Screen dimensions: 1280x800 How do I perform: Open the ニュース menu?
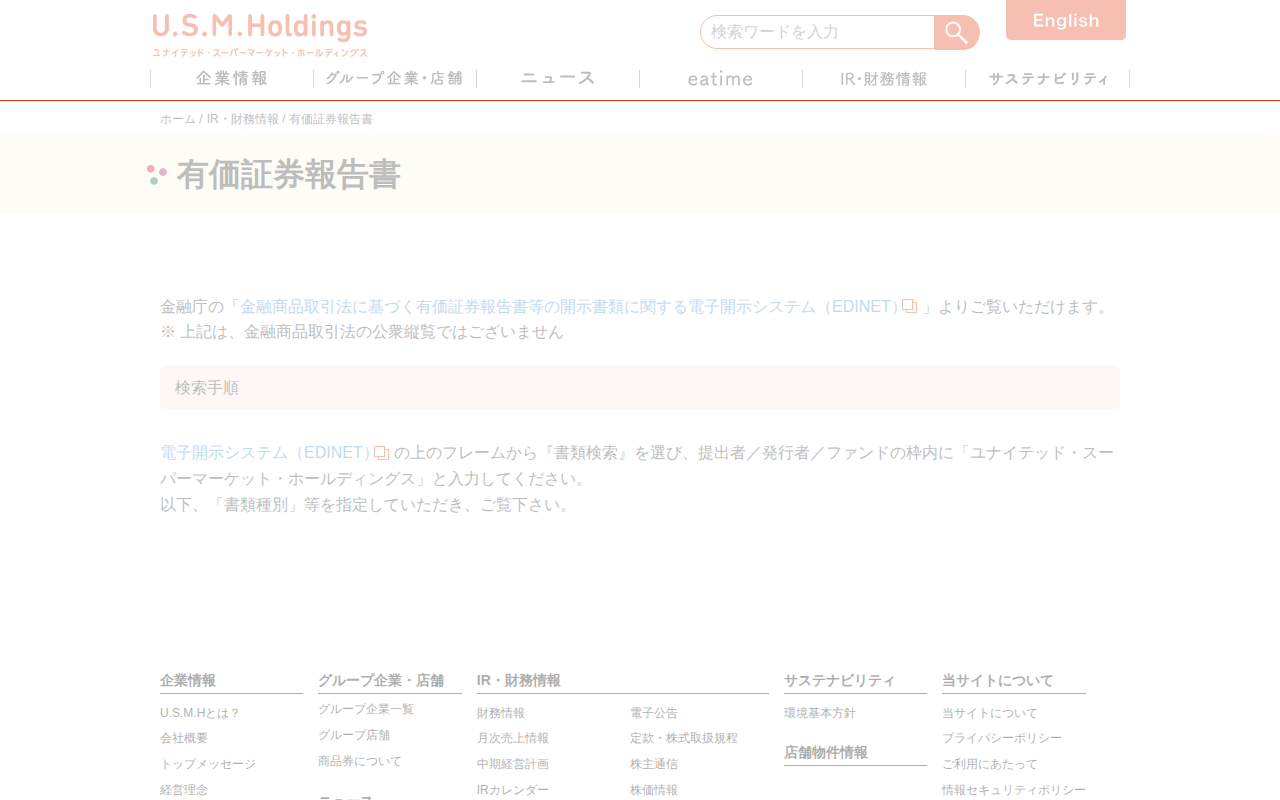(x=558, y=78)
